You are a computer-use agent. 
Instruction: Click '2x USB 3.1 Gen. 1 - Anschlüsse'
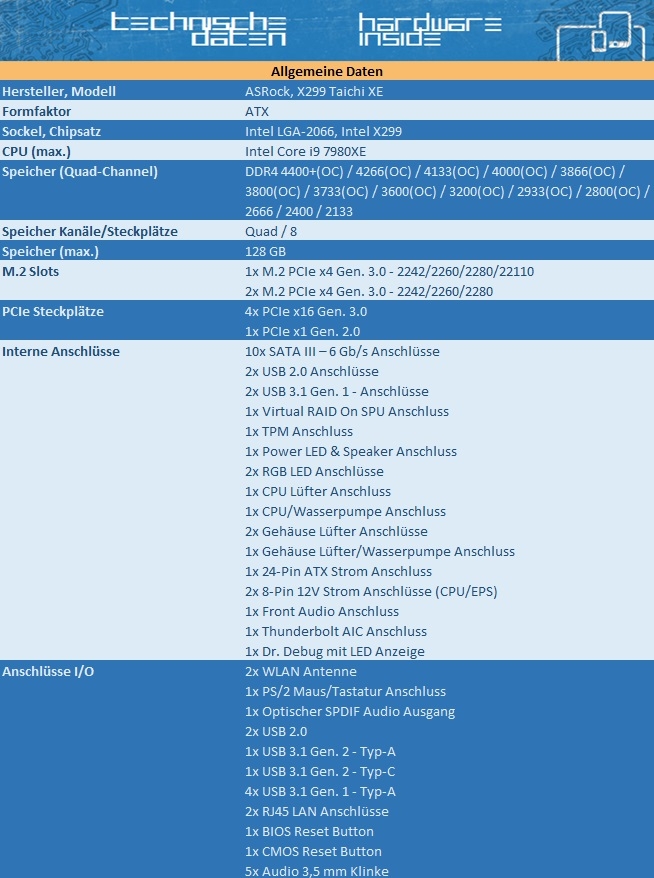pyautogui.click(x=337, y=391)
